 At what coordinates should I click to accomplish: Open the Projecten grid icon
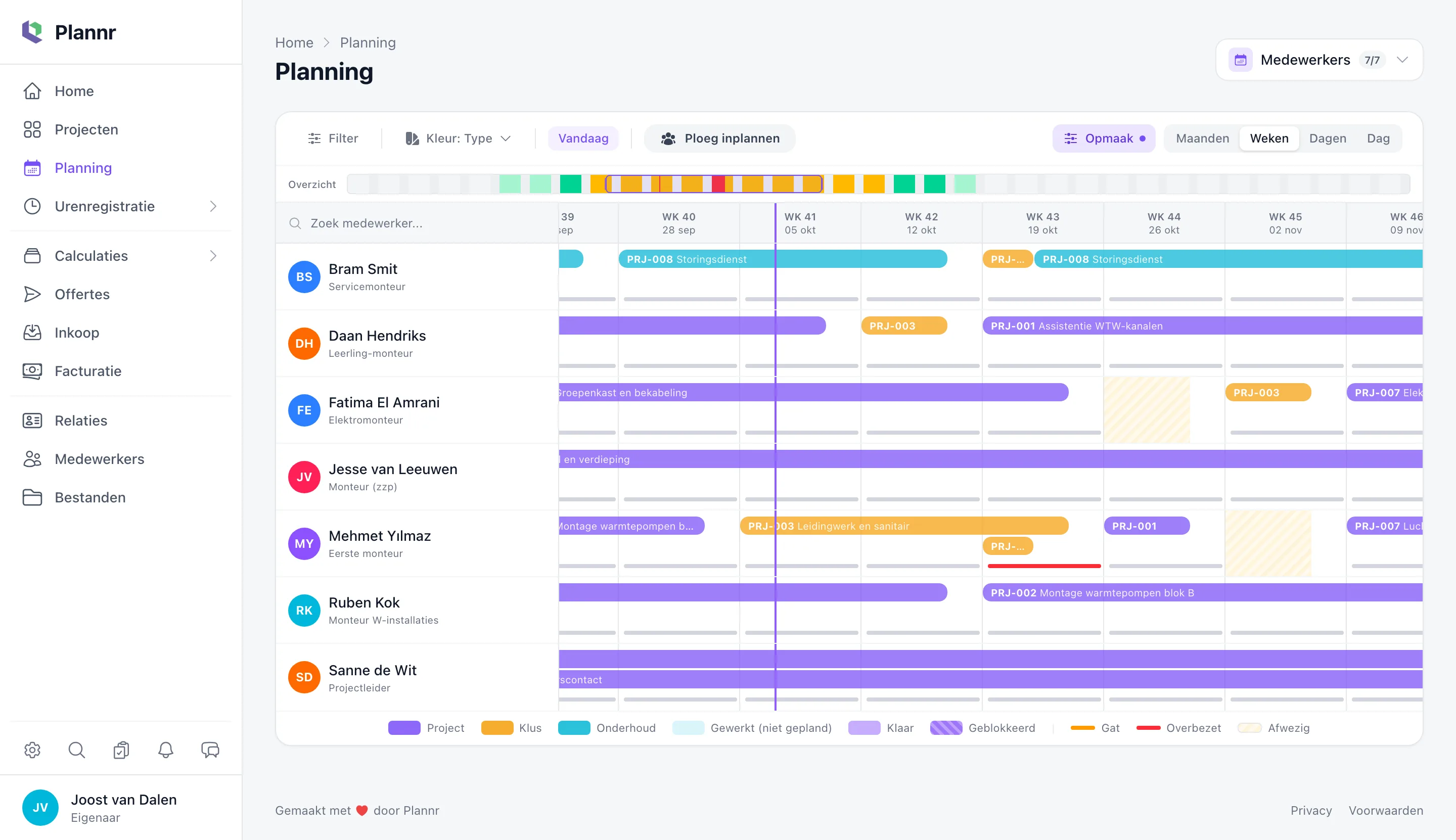click(x=32, y=129)
